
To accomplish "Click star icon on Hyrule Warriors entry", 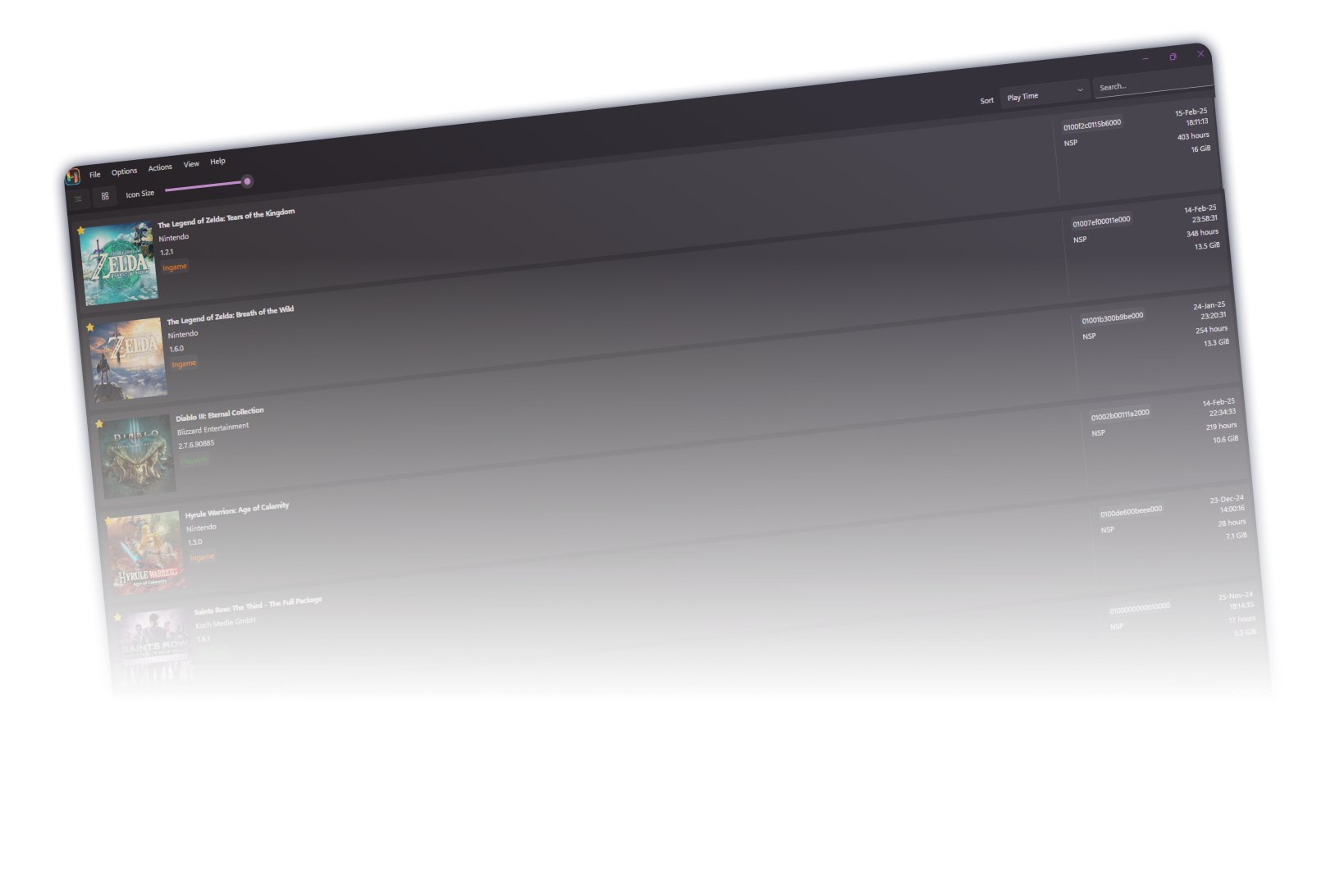I will pyautogui.click(x=108, y=521).
